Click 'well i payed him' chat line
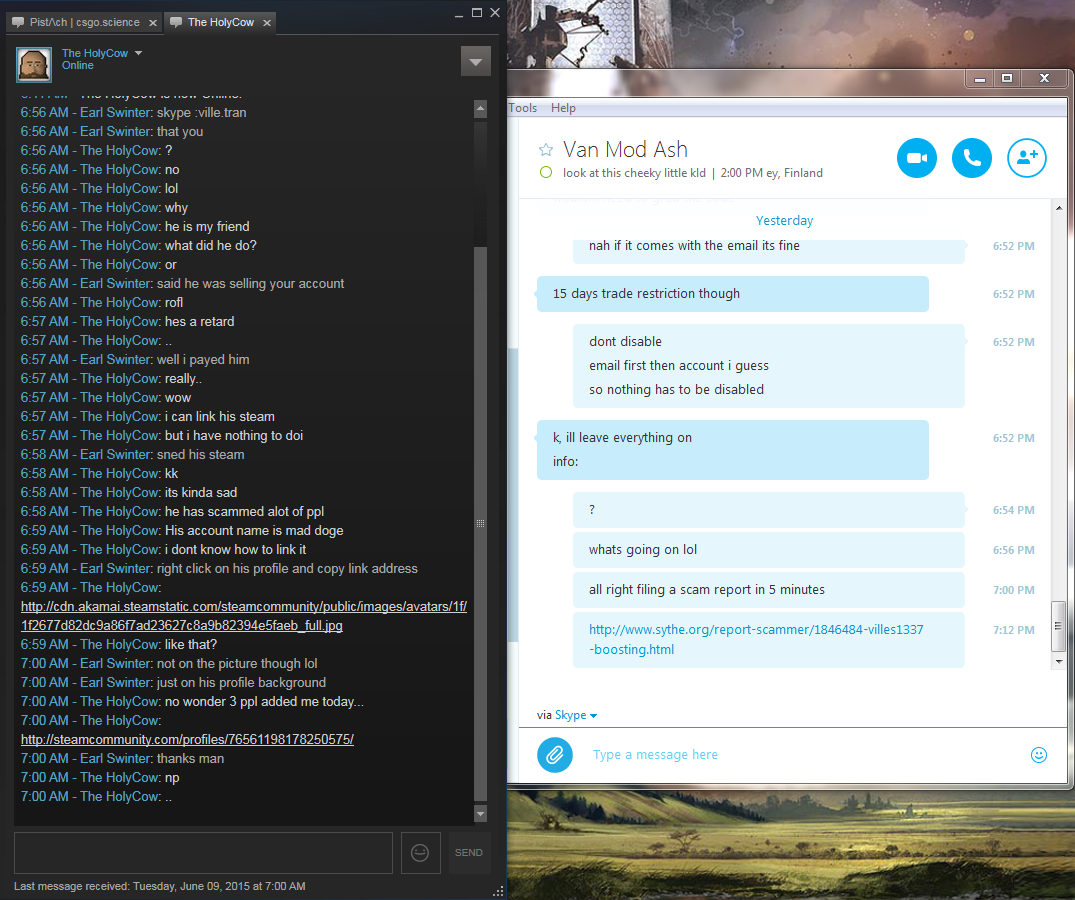Image resolution: width=1075 pixels, height=900 pixels. tap(135, 360)
